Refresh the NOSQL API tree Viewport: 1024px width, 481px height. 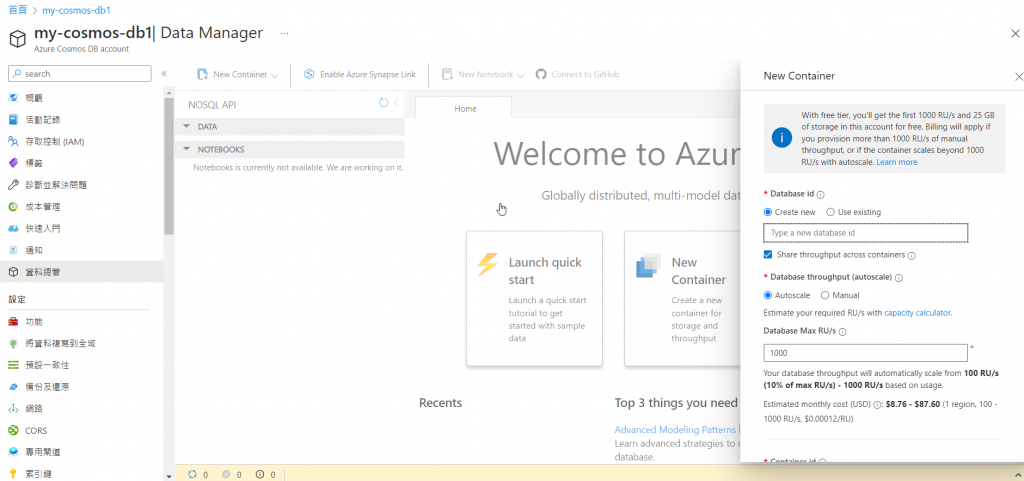(x=383, y=103)
